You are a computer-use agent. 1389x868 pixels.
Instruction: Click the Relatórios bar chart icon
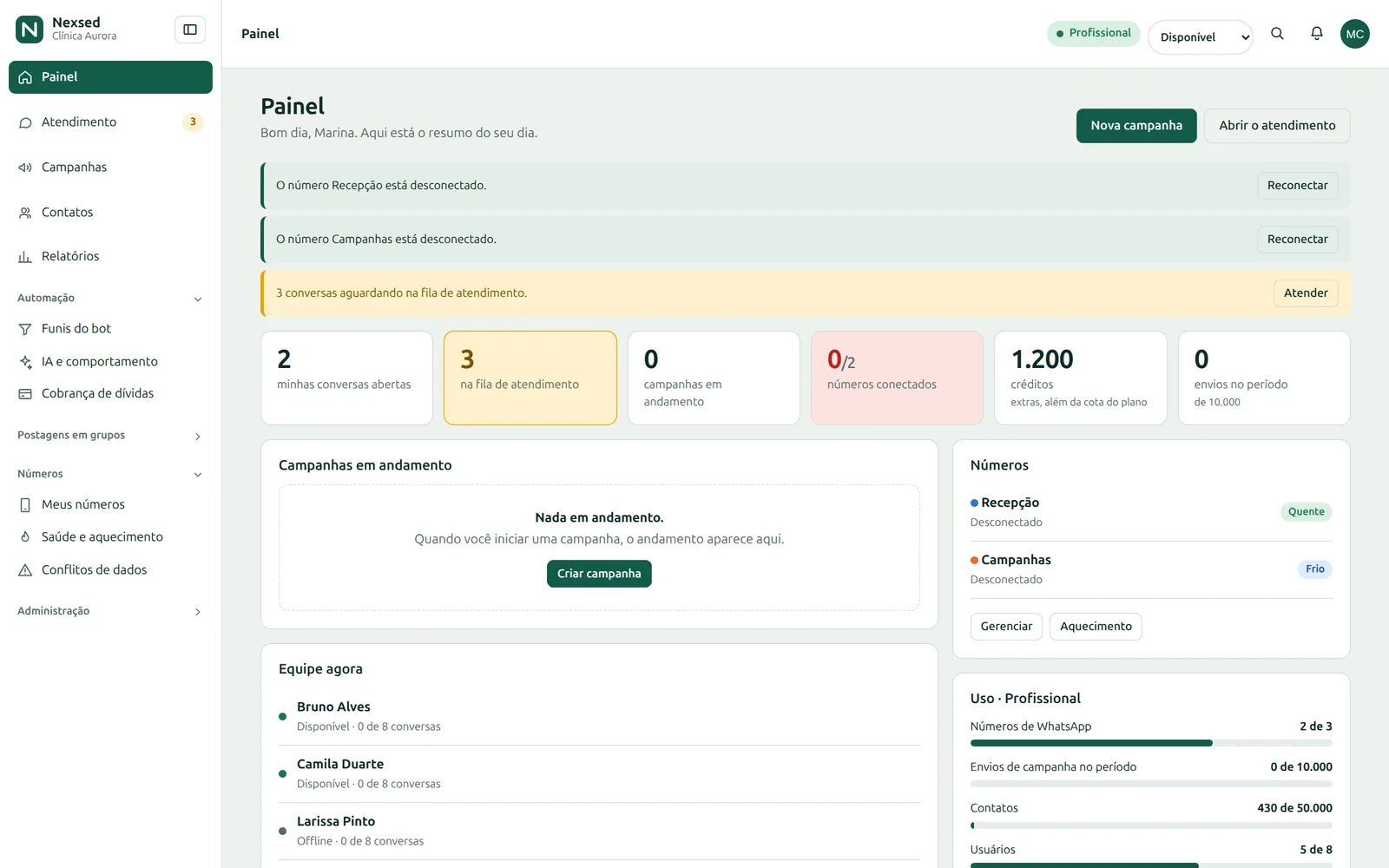[25, 257]
